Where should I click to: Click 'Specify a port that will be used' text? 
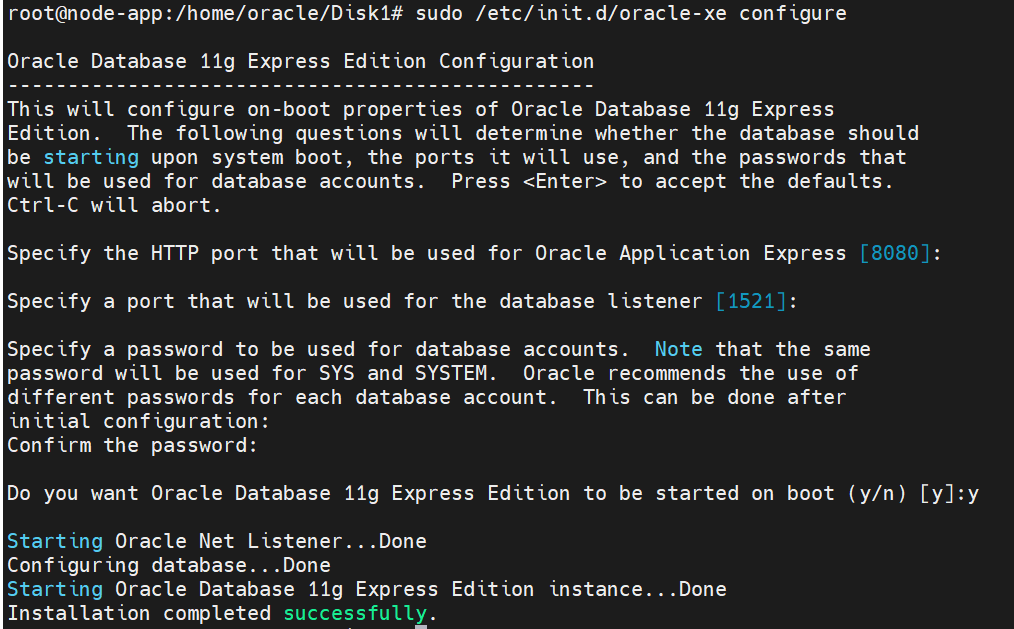tap(199, 301)
